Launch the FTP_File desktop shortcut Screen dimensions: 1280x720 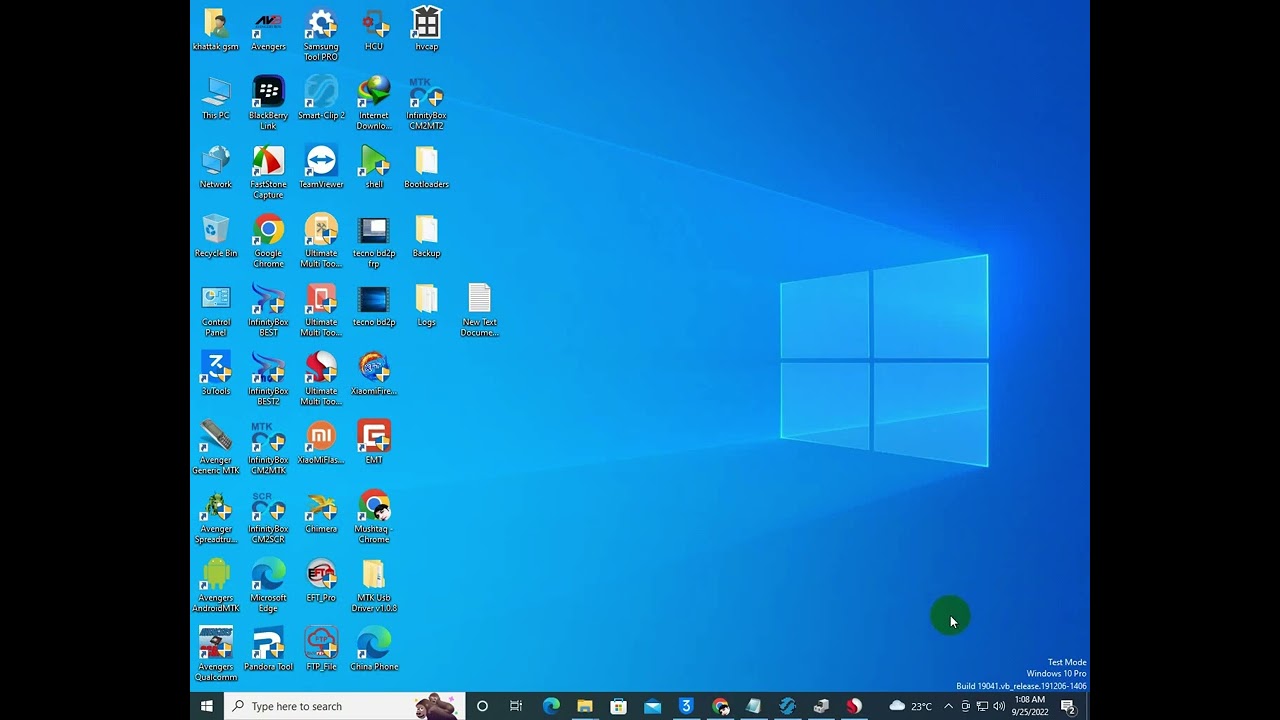[x=321, y=650]
